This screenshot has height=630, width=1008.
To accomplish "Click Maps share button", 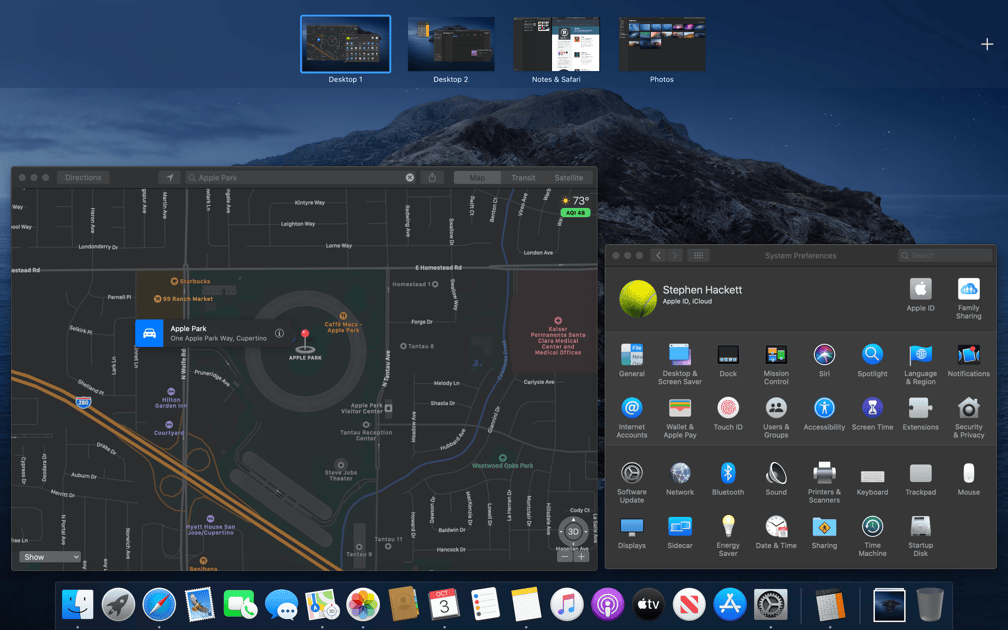I will 432,177.
